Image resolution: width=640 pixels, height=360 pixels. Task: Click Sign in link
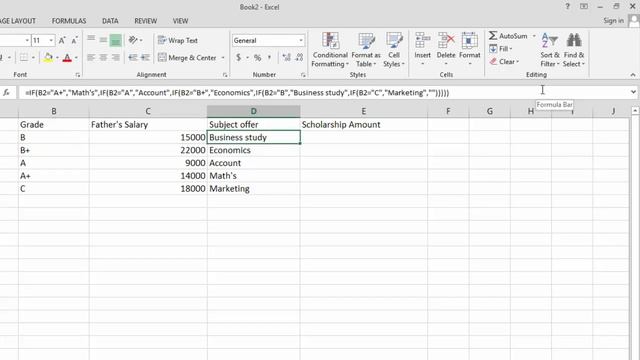pyautogui.click(x=613, y=20)
